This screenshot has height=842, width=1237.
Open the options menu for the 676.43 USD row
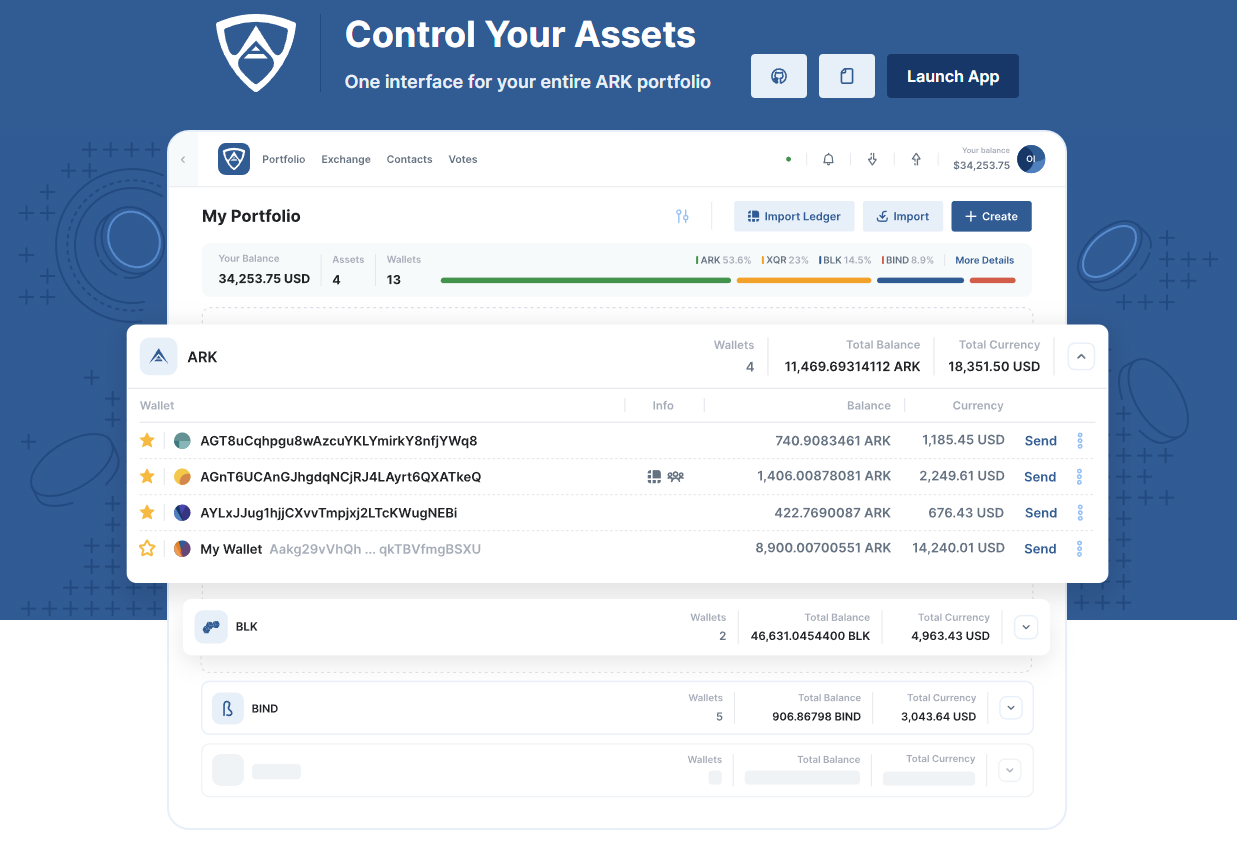pyautogui.click(x=1080, y=513)
